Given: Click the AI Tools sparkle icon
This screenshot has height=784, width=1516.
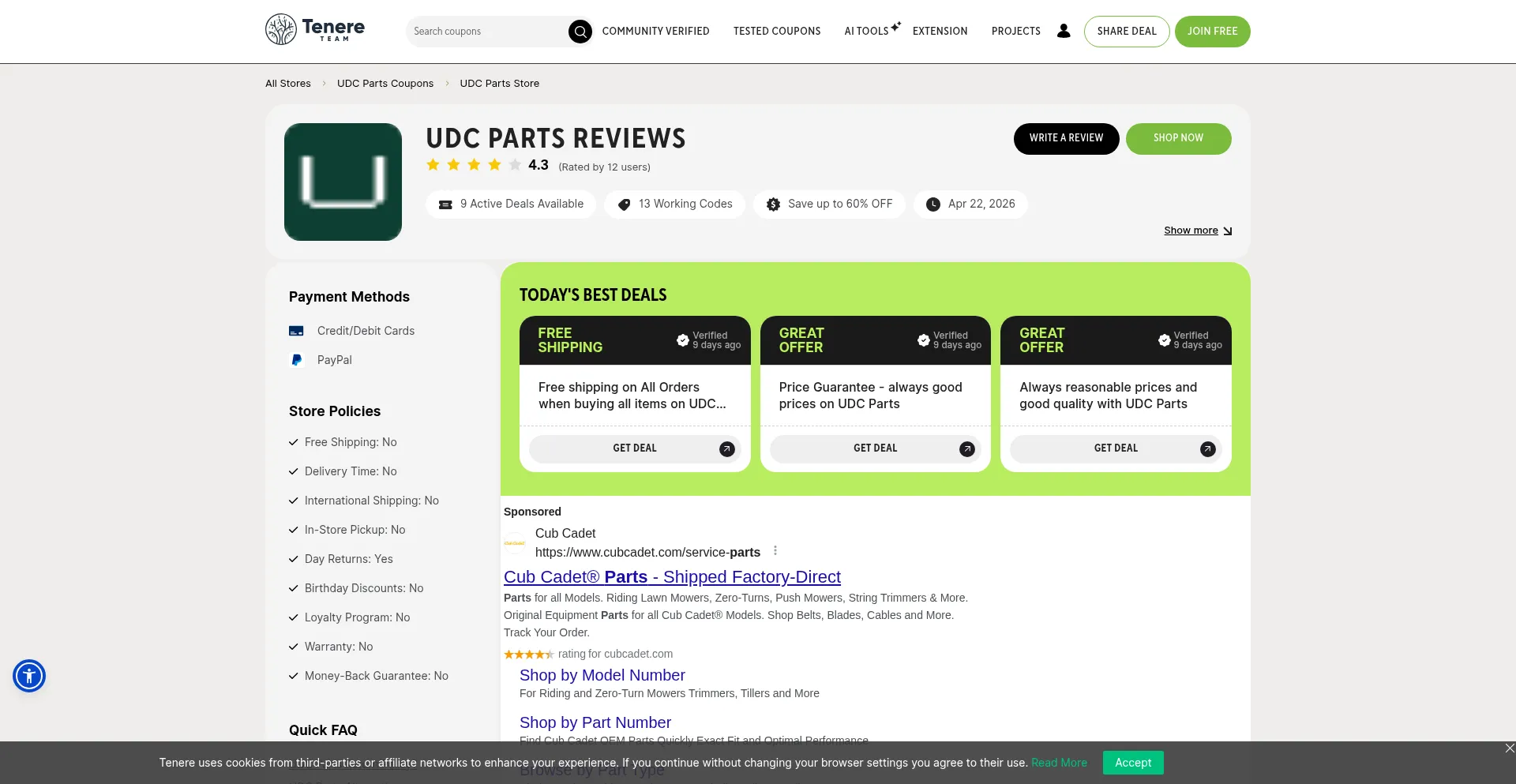Looking at the screenshot, I should pos(895,27).
